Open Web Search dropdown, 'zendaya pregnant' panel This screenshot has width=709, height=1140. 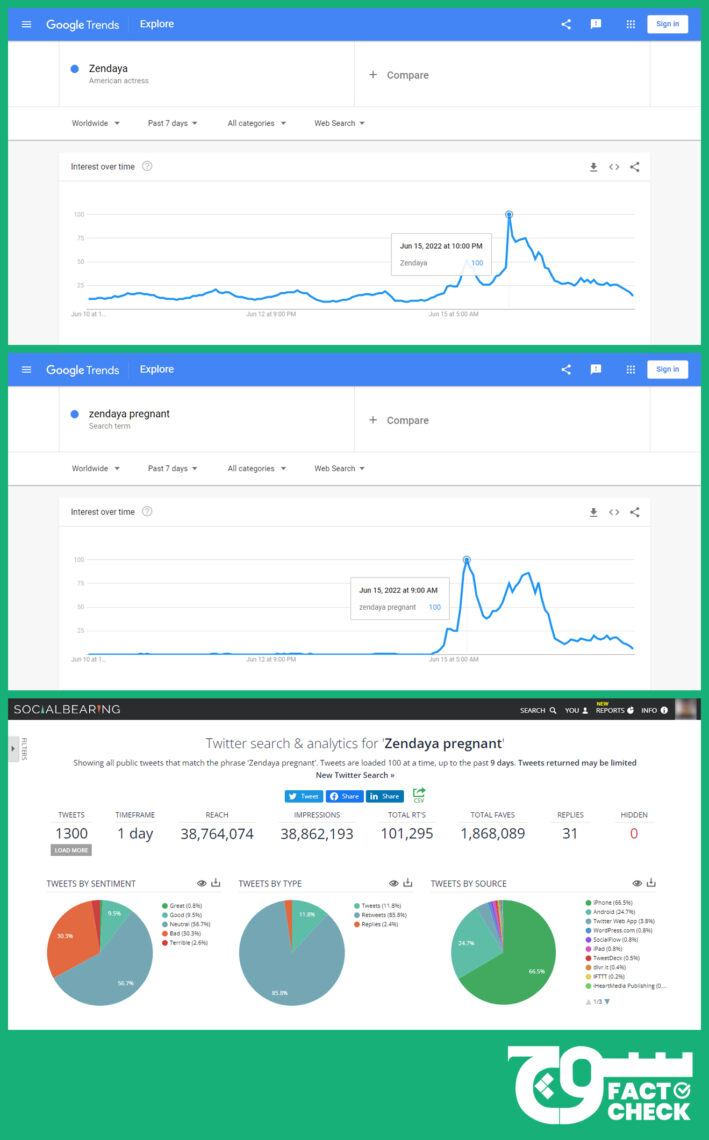click(340, 469)
